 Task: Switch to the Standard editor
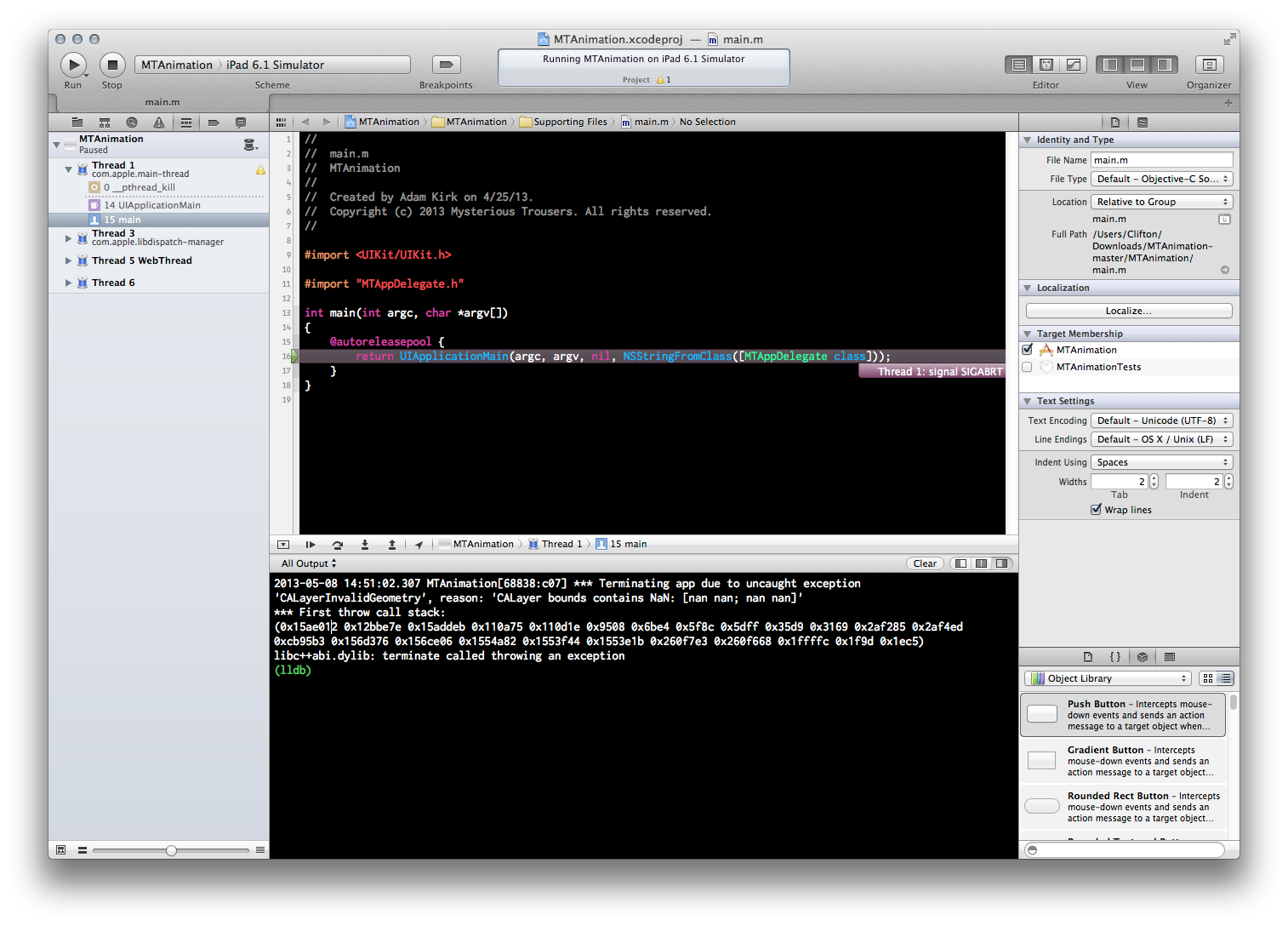coord(1018,65)
